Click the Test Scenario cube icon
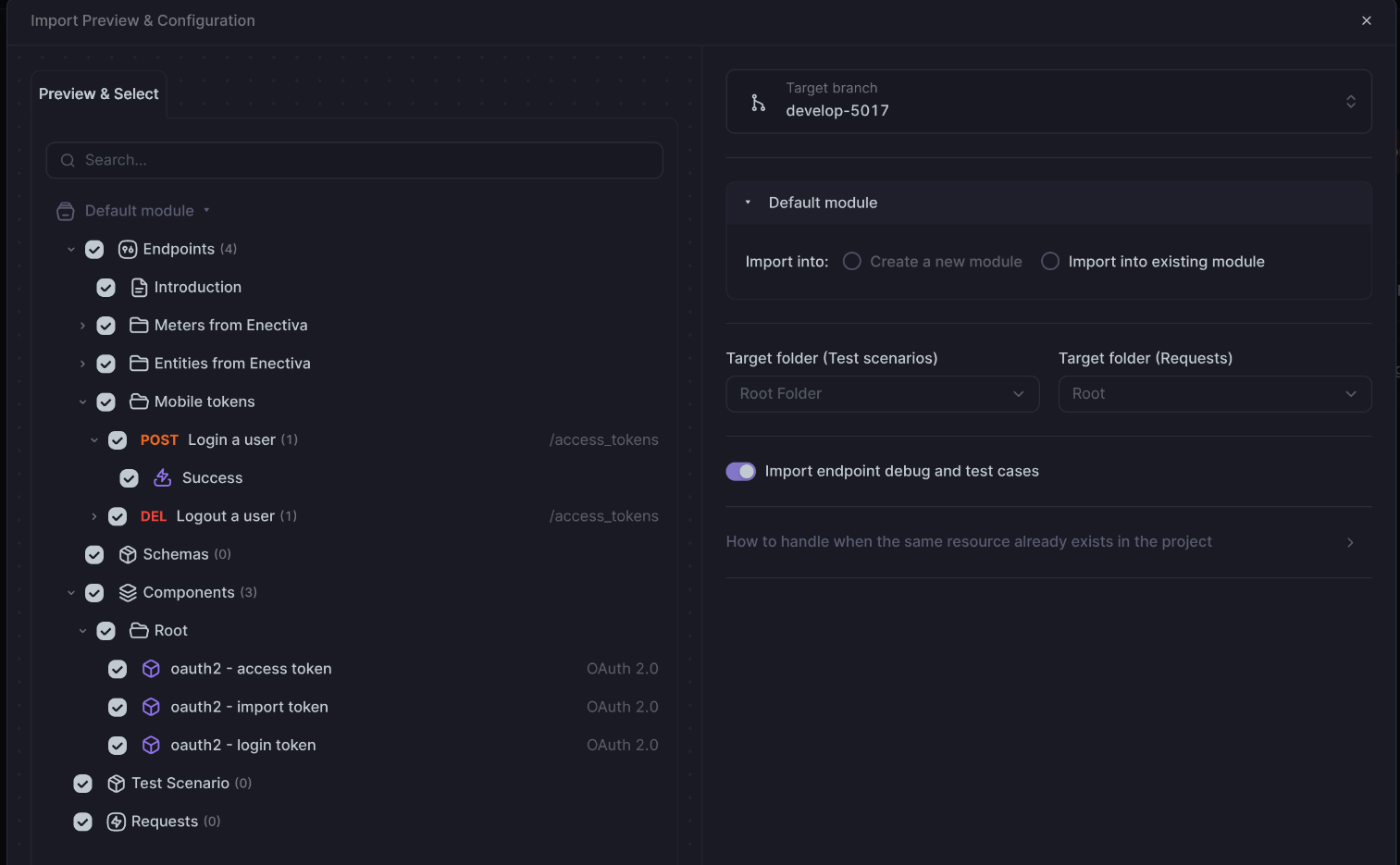Image resolution: width=1400 pixels, height=865 pixels. tap(116, 784)
